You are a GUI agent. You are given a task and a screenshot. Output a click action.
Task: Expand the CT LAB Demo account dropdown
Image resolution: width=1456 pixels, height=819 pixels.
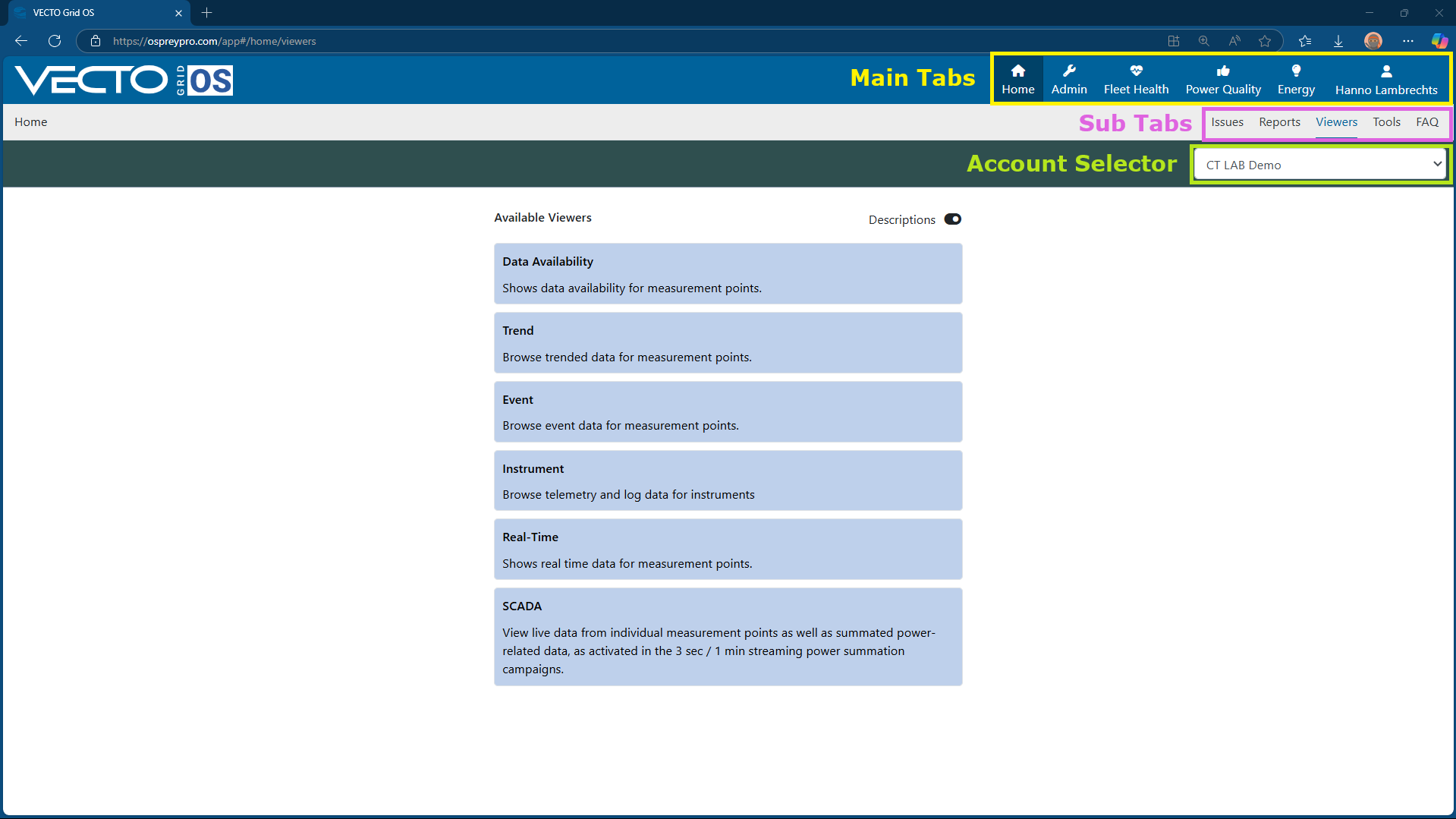1320,165
